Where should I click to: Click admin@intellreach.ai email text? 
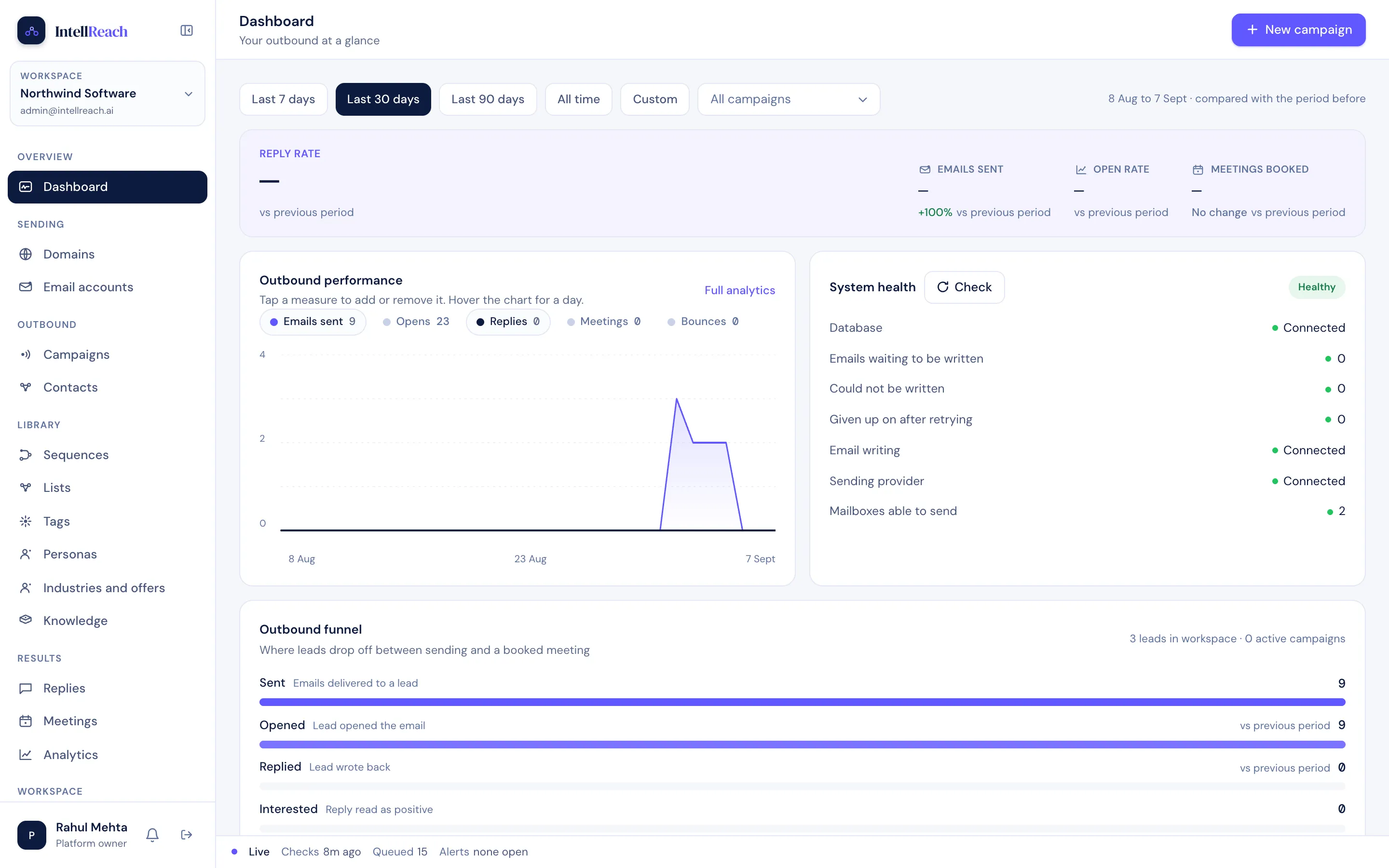[67, 111]
